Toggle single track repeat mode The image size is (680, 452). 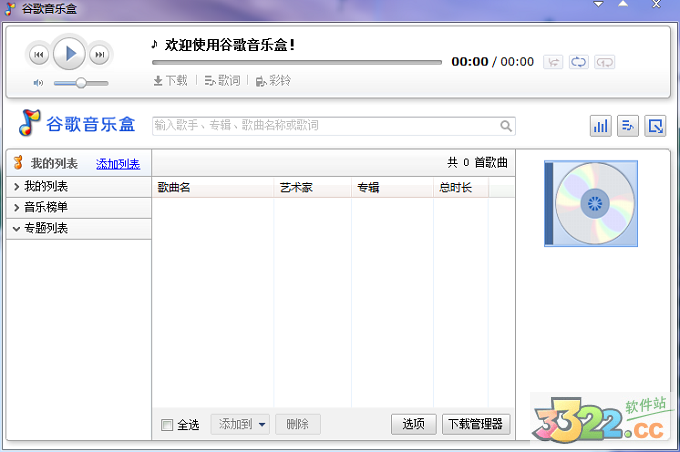(605, 62)
